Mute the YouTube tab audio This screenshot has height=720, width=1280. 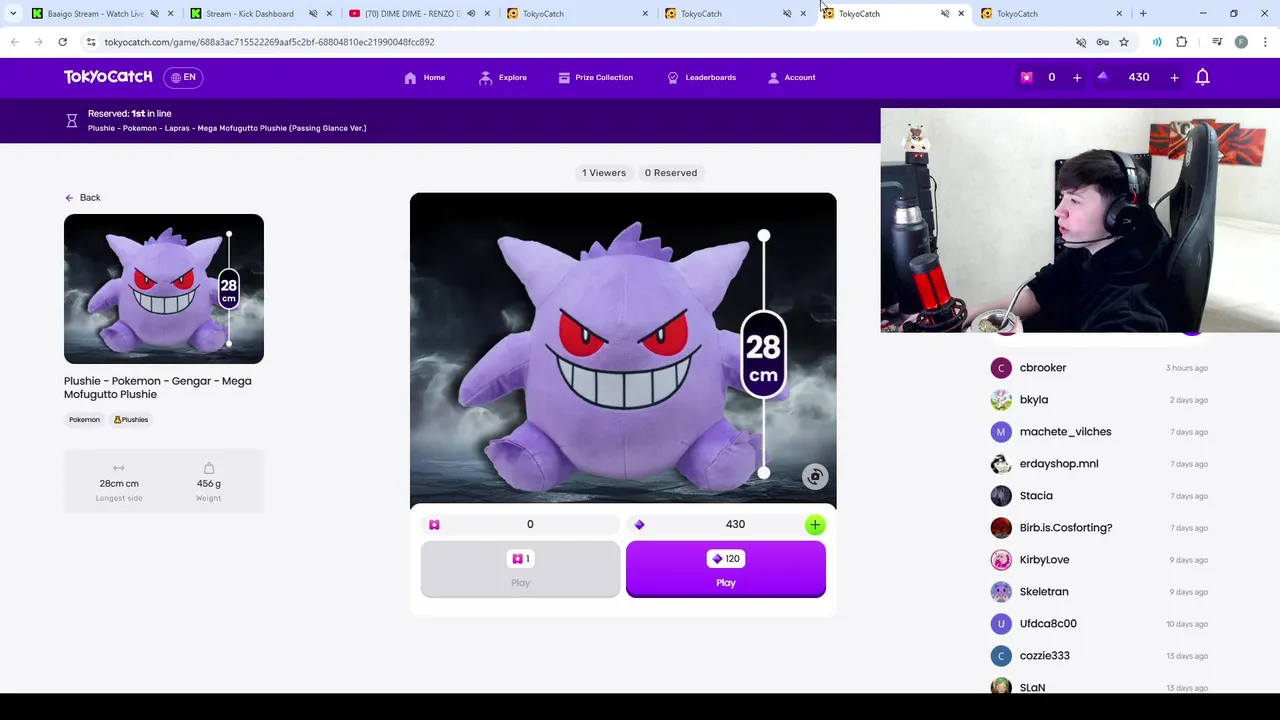coord(470,14)
